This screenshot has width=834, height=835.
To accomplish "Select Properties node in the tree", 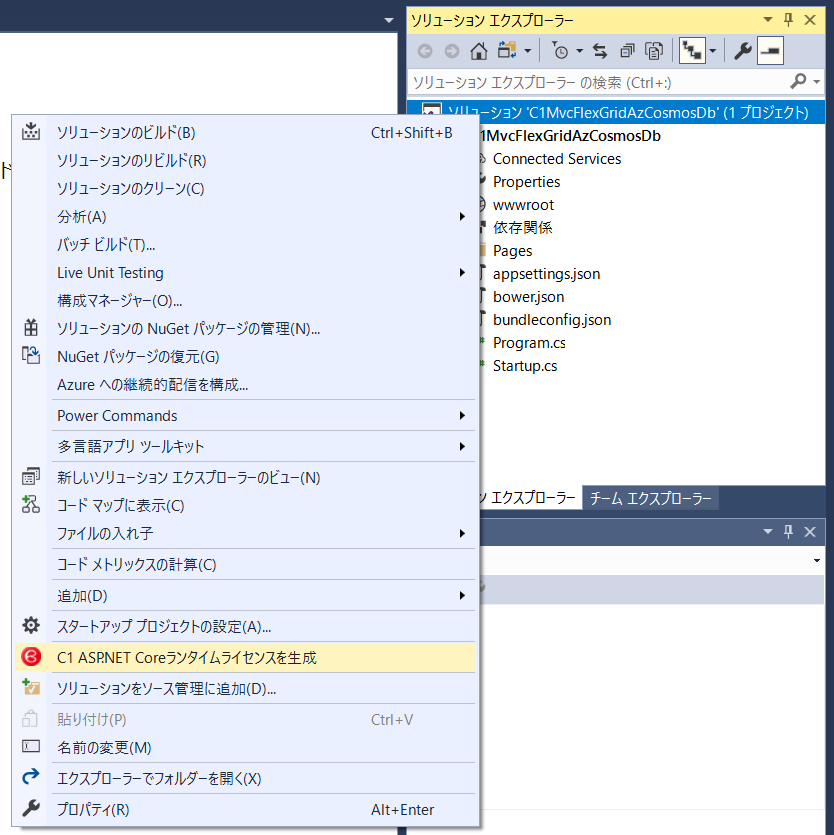I will point(526,182).
